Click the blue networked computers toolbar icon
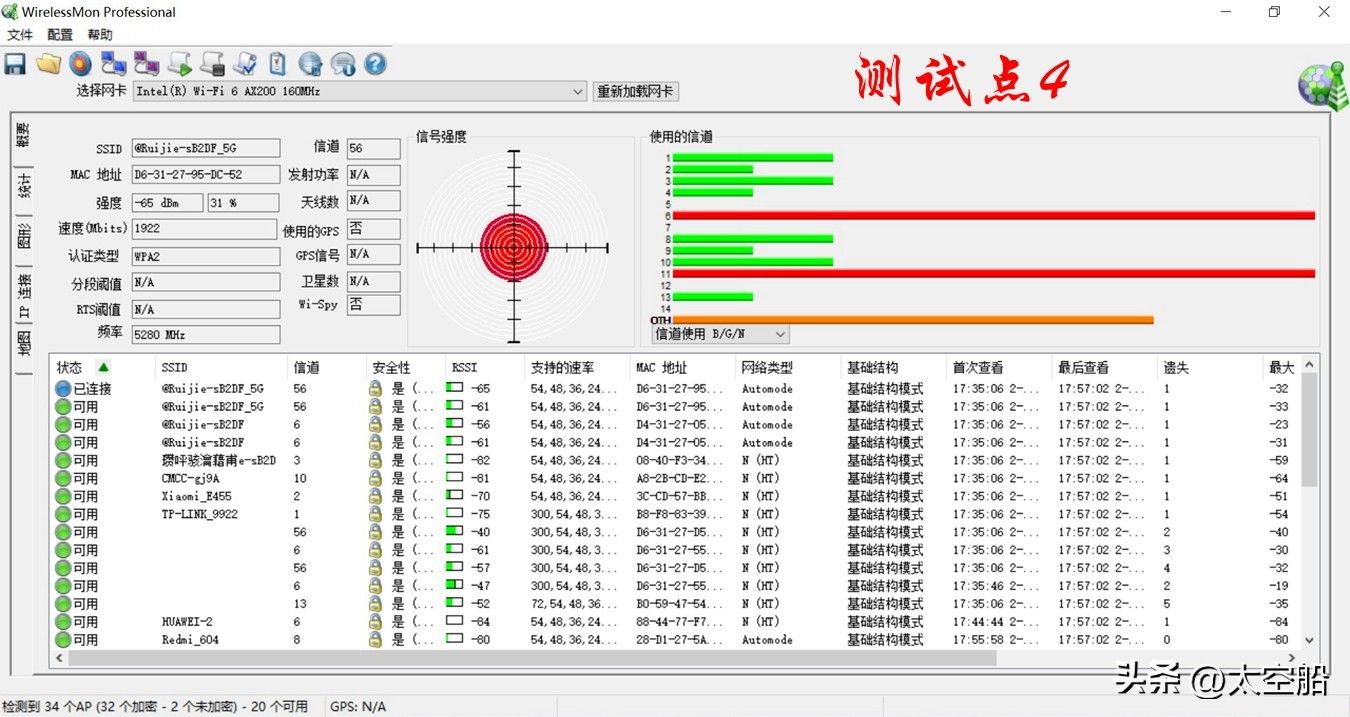This screenshot has width=1350, height=717. pyautogui.click(x=114, y=65)
